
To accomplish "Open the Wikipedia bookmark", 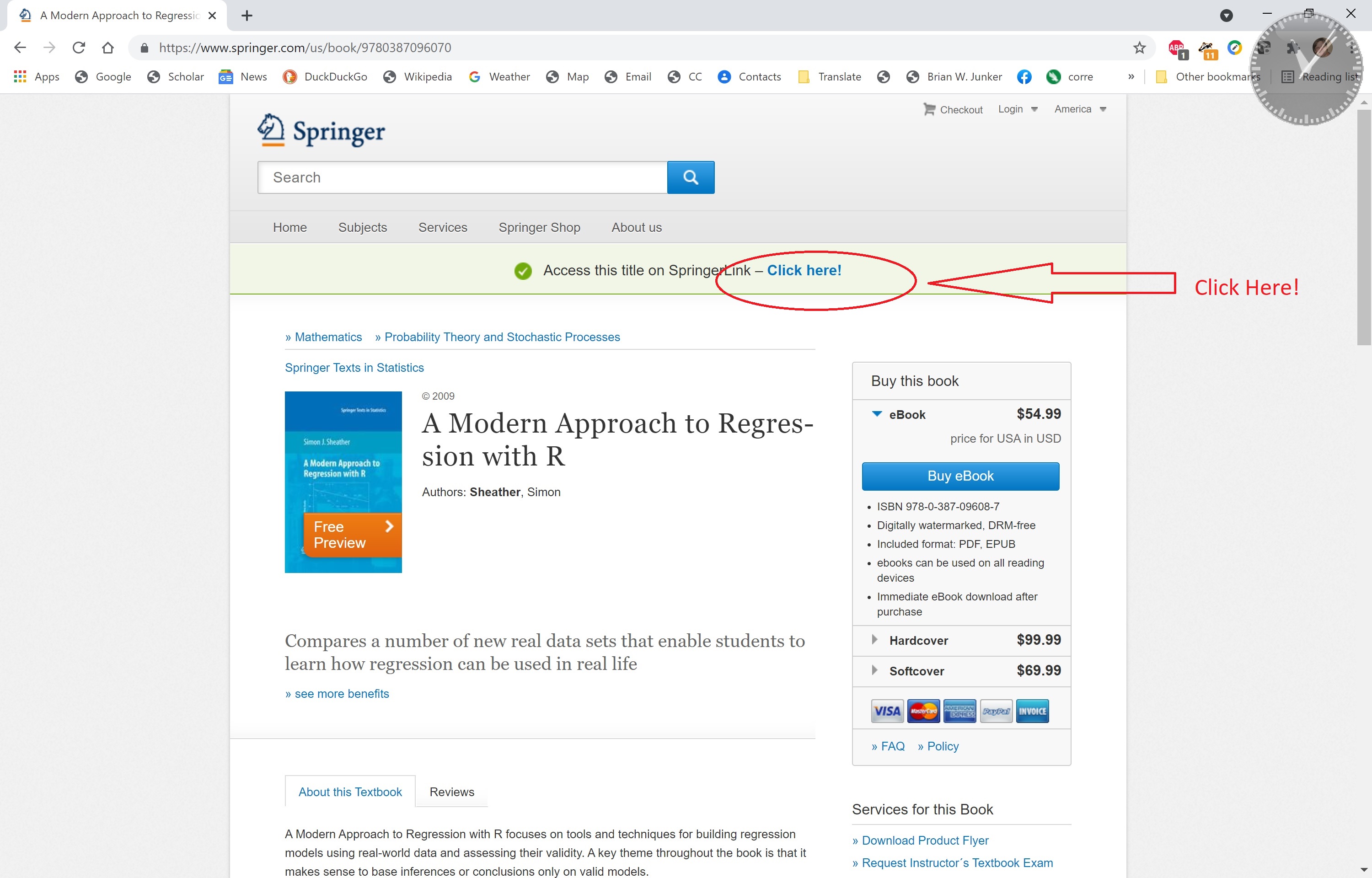I will coord(418,76).
